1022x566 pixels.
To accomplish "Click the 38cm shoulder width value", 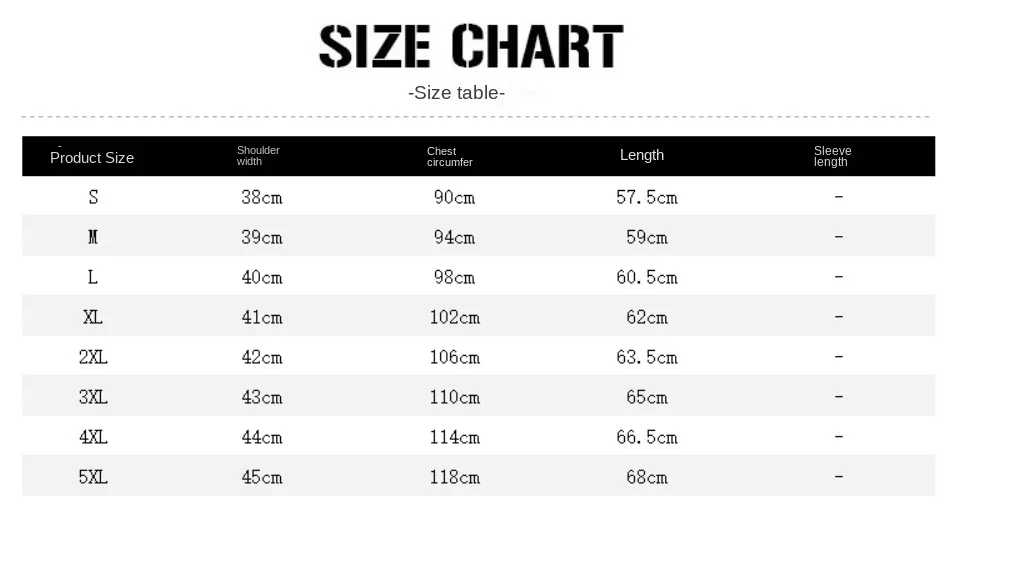I will [262, 197].
